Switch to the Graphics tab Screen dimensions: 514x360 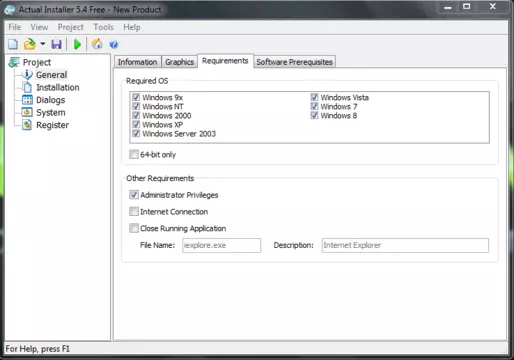pyautogui.click(x=179, y=62)
